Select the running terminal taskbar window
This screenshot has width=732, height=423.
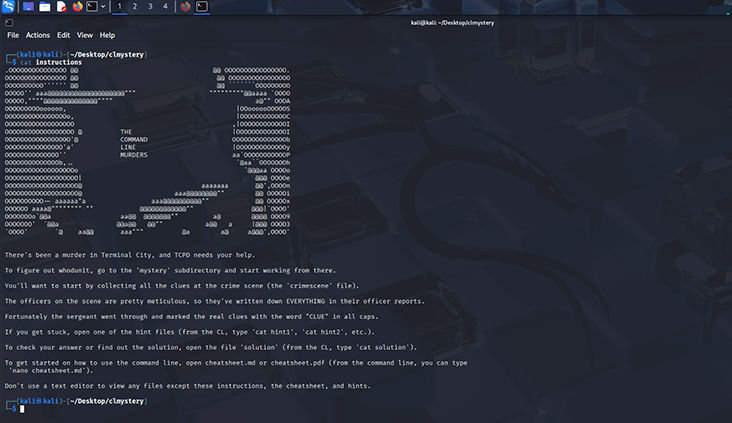point(202,7)
